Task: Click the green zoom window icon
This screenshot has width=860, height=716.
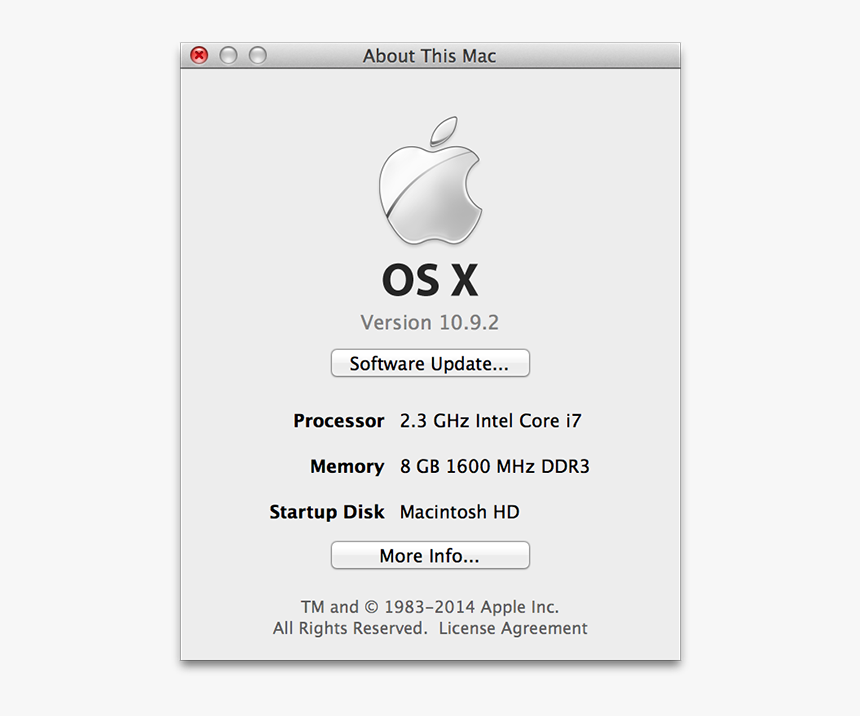Action: (x=257, y=55)
